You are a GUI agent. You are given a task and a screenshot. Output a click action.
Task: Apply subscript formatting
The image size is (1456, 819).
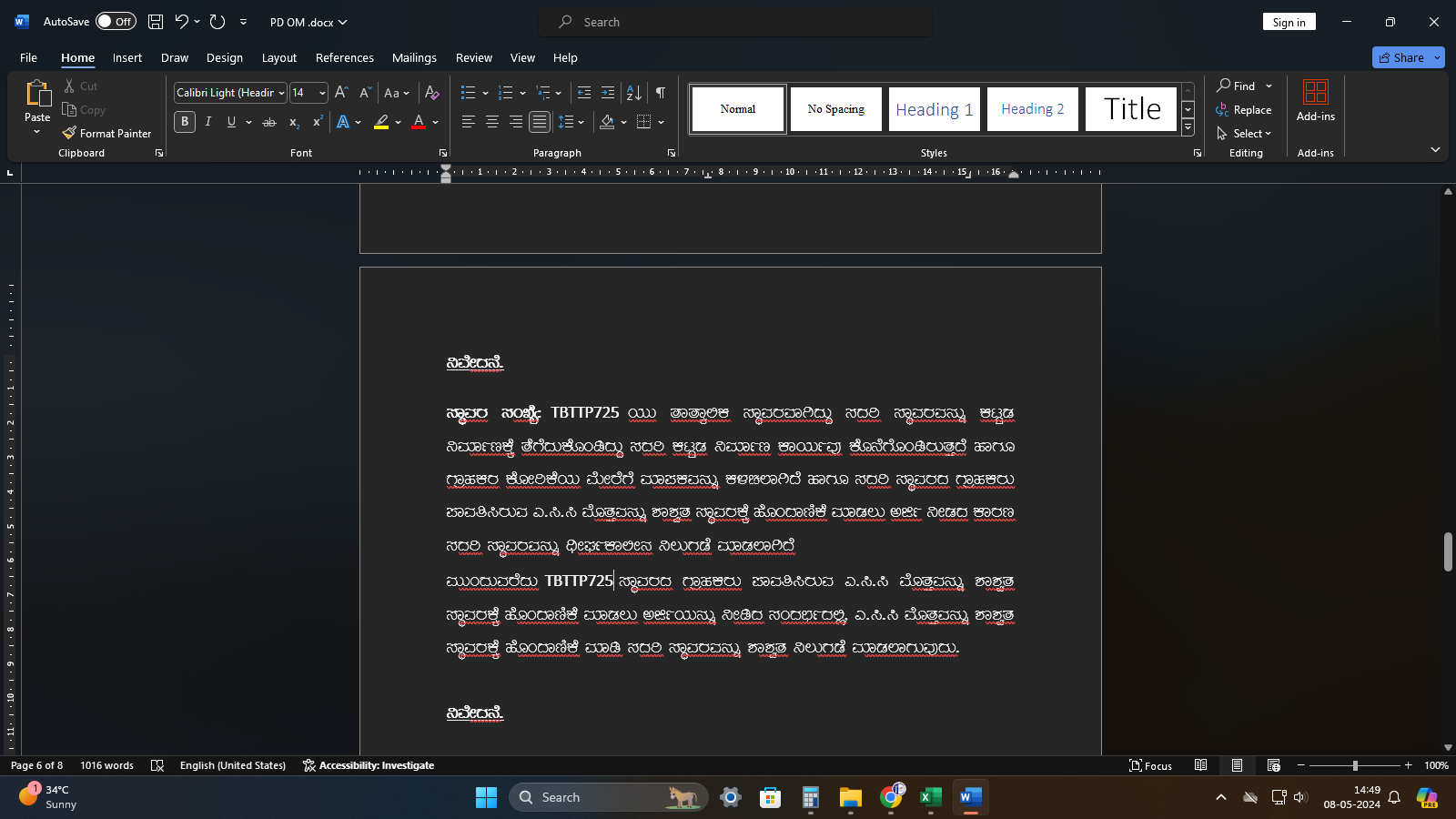click(294, 122)
